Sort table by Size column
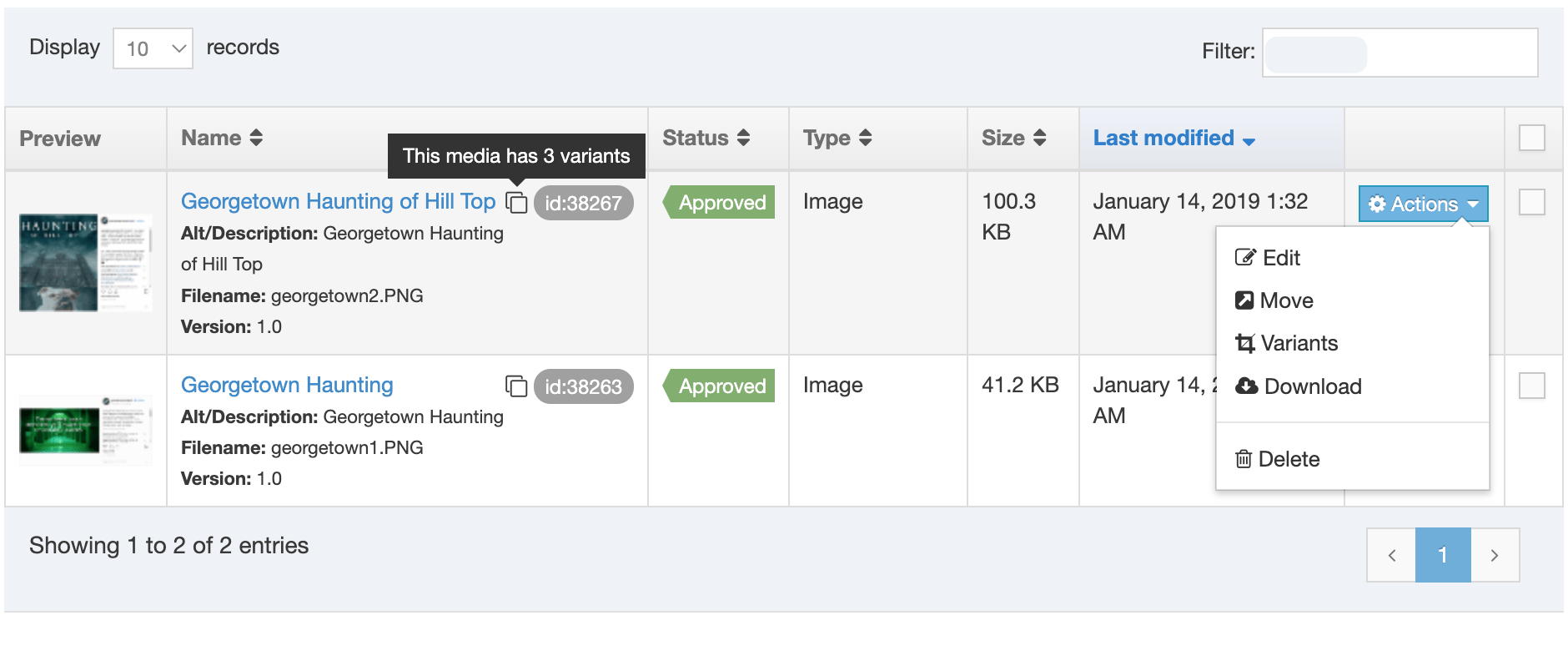This screenshot has width=1568, height=671. click(x=1038, y=138)
